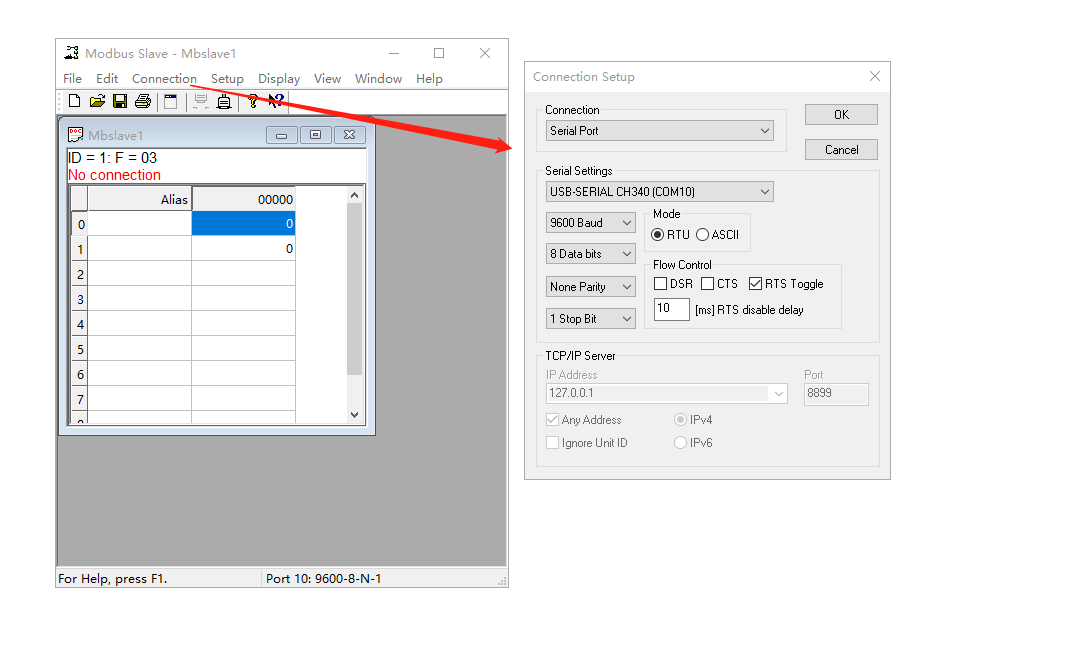Screen dimensions: 1068x652
Task: Expand the 9600 Baud dropdown
Action: click(590, 223)
